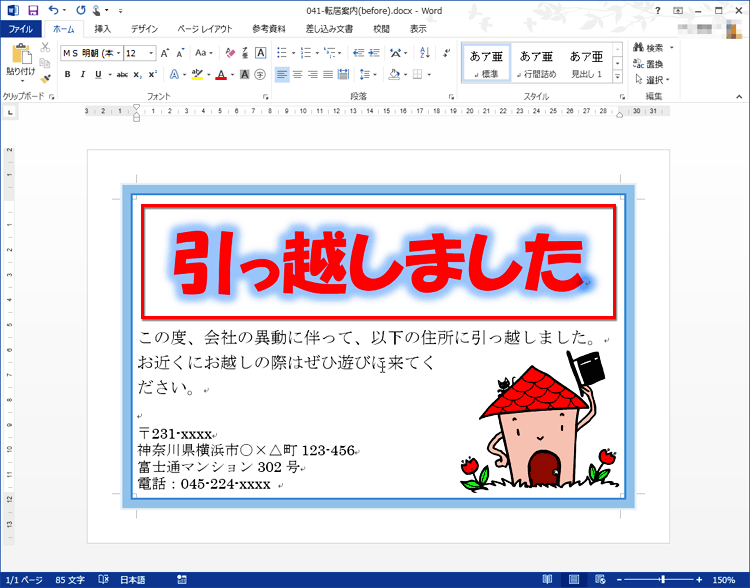
Task: Switch to the 校閲 tab
Action: [x=381, y=29]
